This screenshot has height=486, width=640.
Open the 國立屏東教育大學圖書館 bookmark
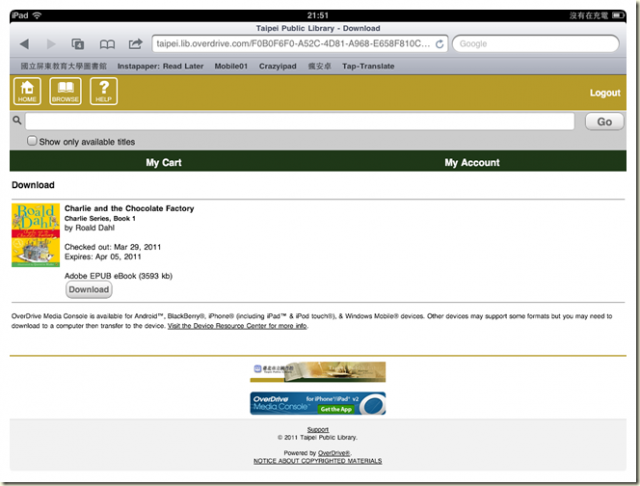[64, 66]
